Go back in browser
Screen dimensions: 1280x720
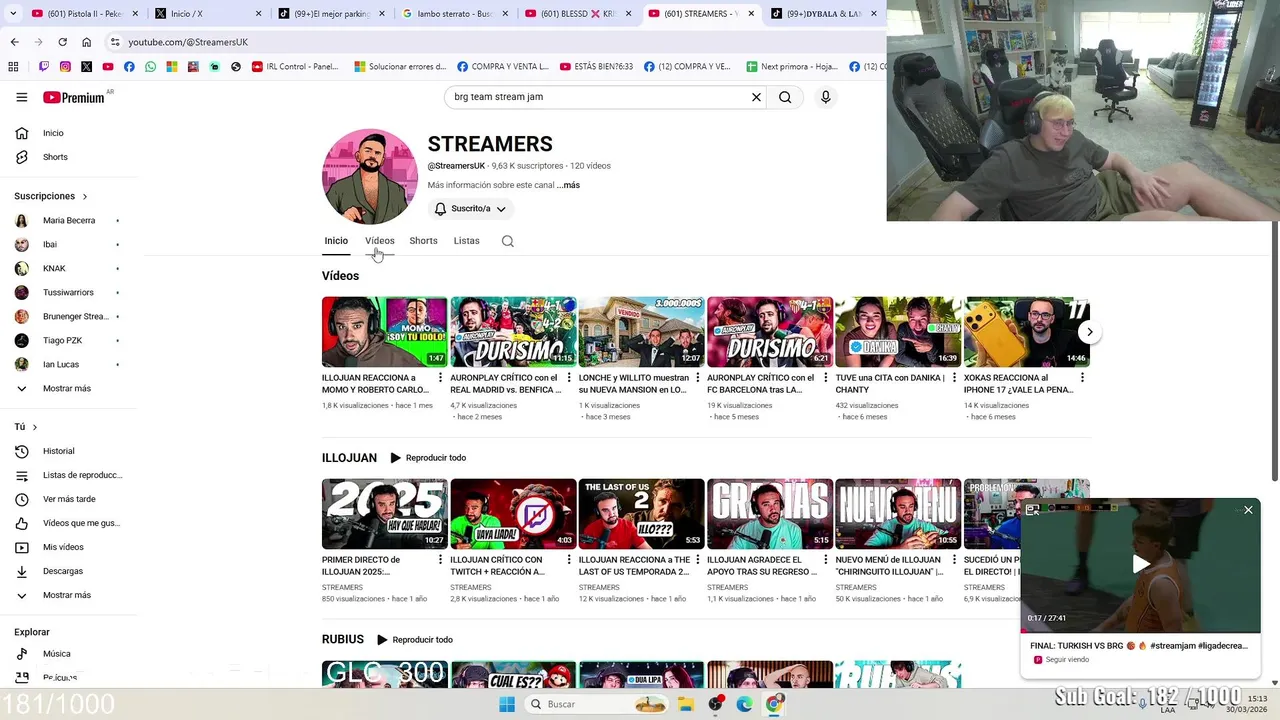pyautogui.click(x=14, y=42)
